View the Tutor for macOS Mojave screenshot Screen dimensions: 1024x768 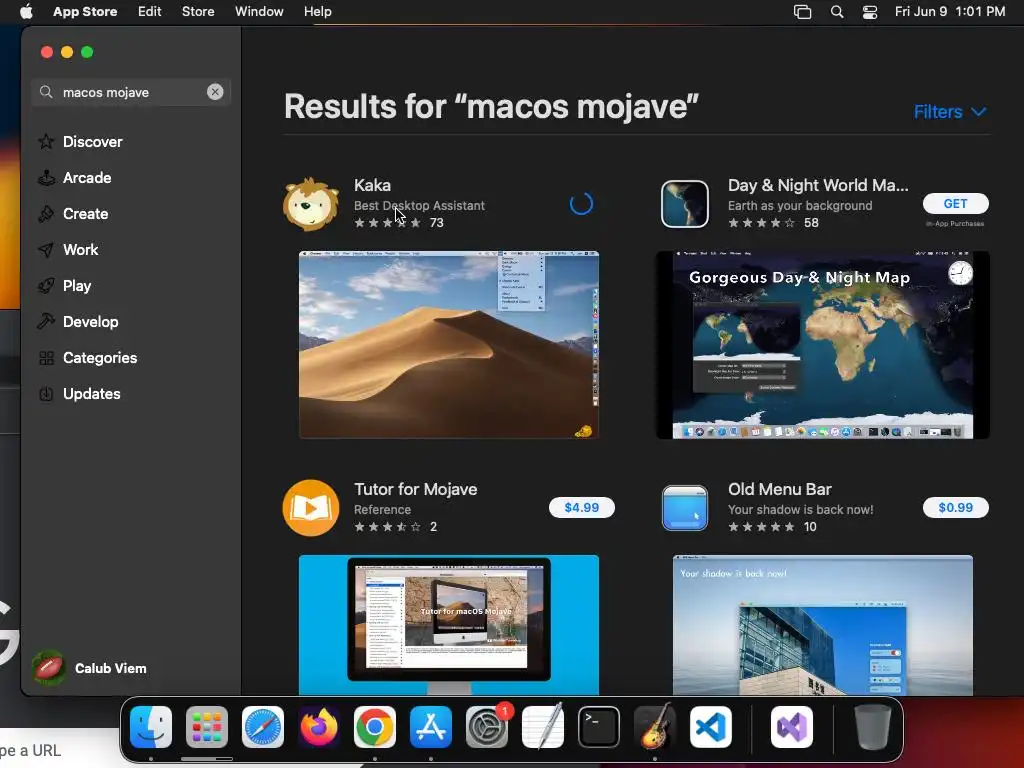pos(449,624)
